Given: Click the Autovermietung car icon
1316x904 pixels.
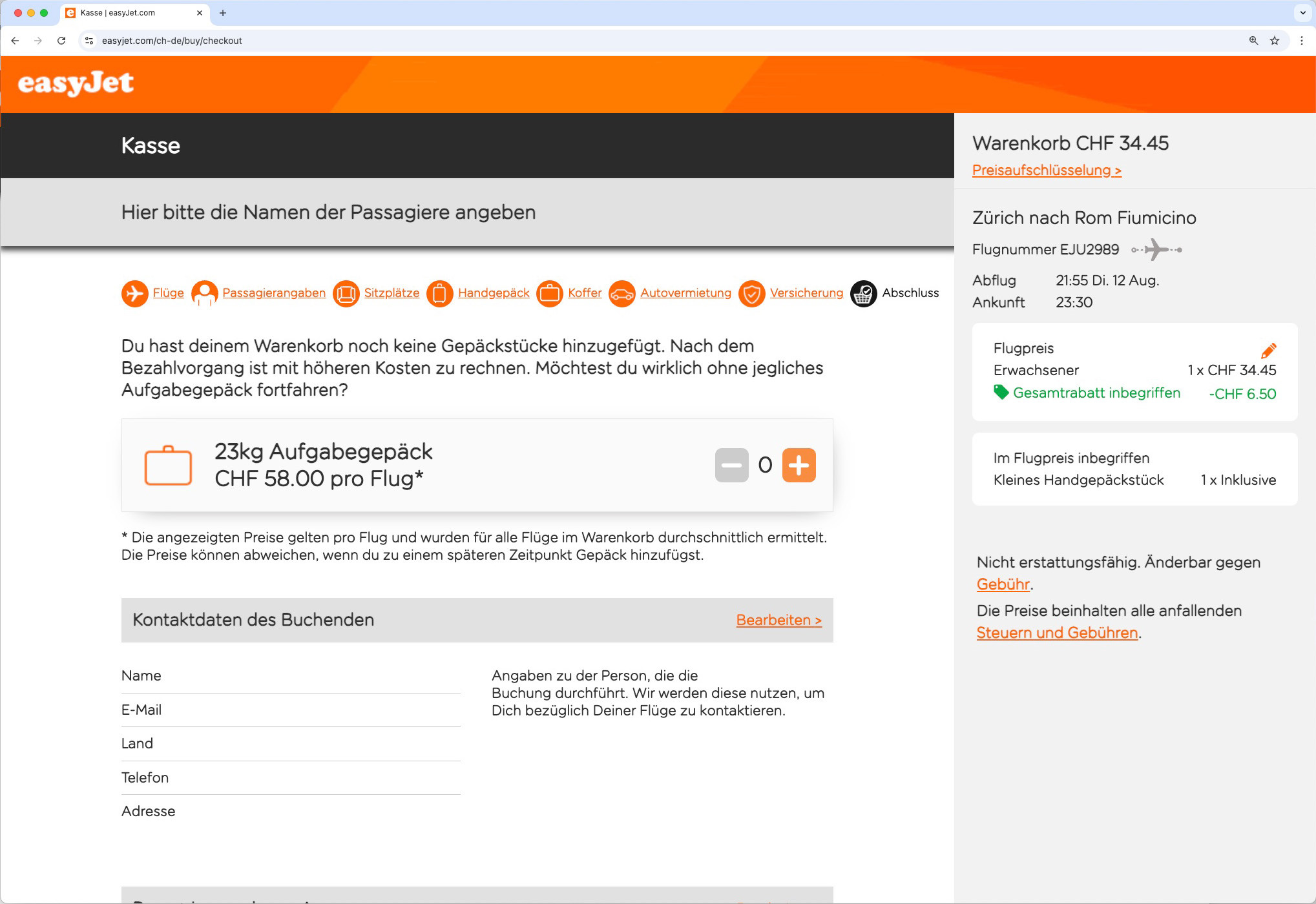Looking at the screenshot, I should (x=622, y=293).
